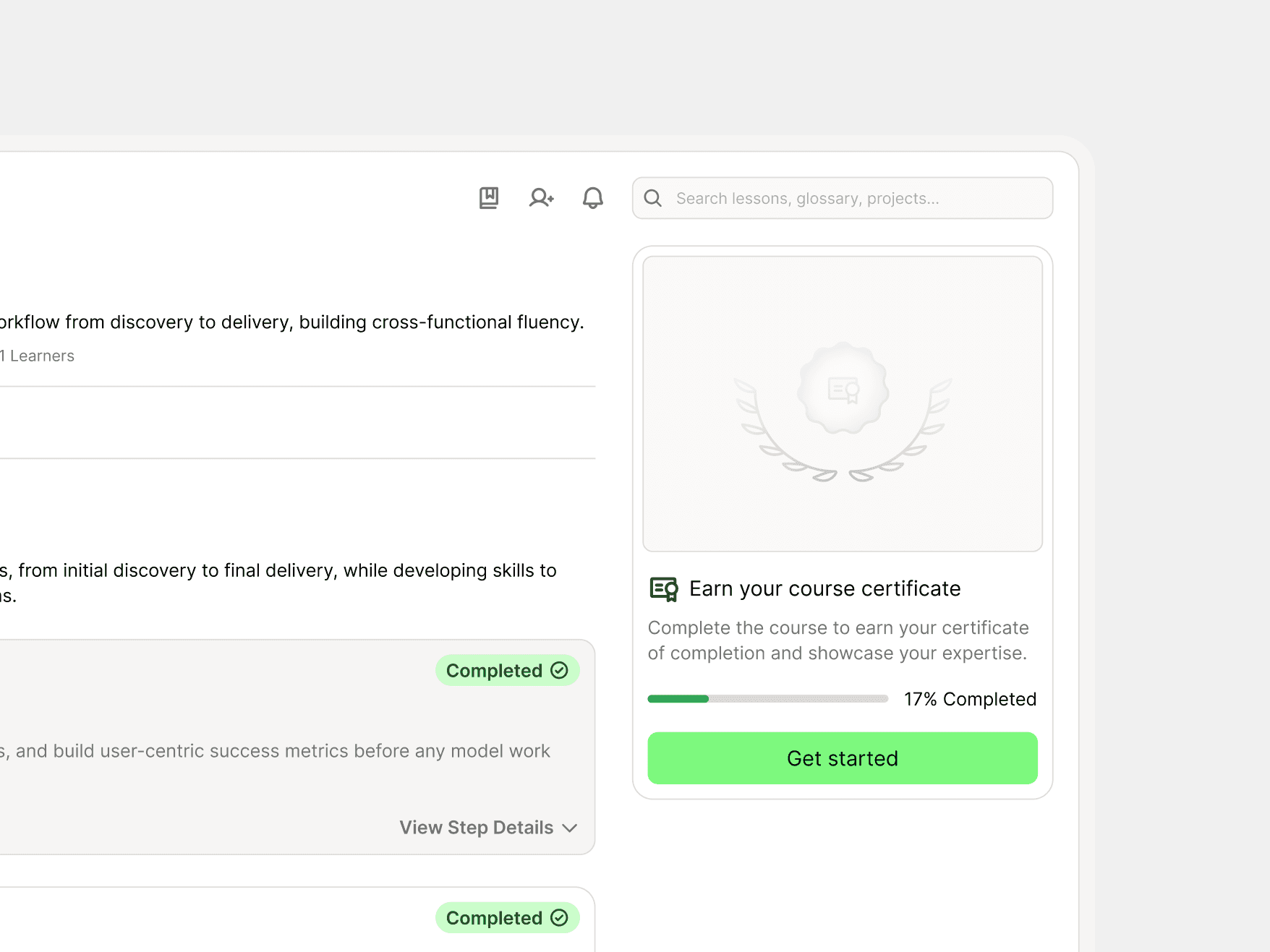Click the check icon in lower Completed badge
Screen dimensions: 1270x952
click(x=559, y=917)
